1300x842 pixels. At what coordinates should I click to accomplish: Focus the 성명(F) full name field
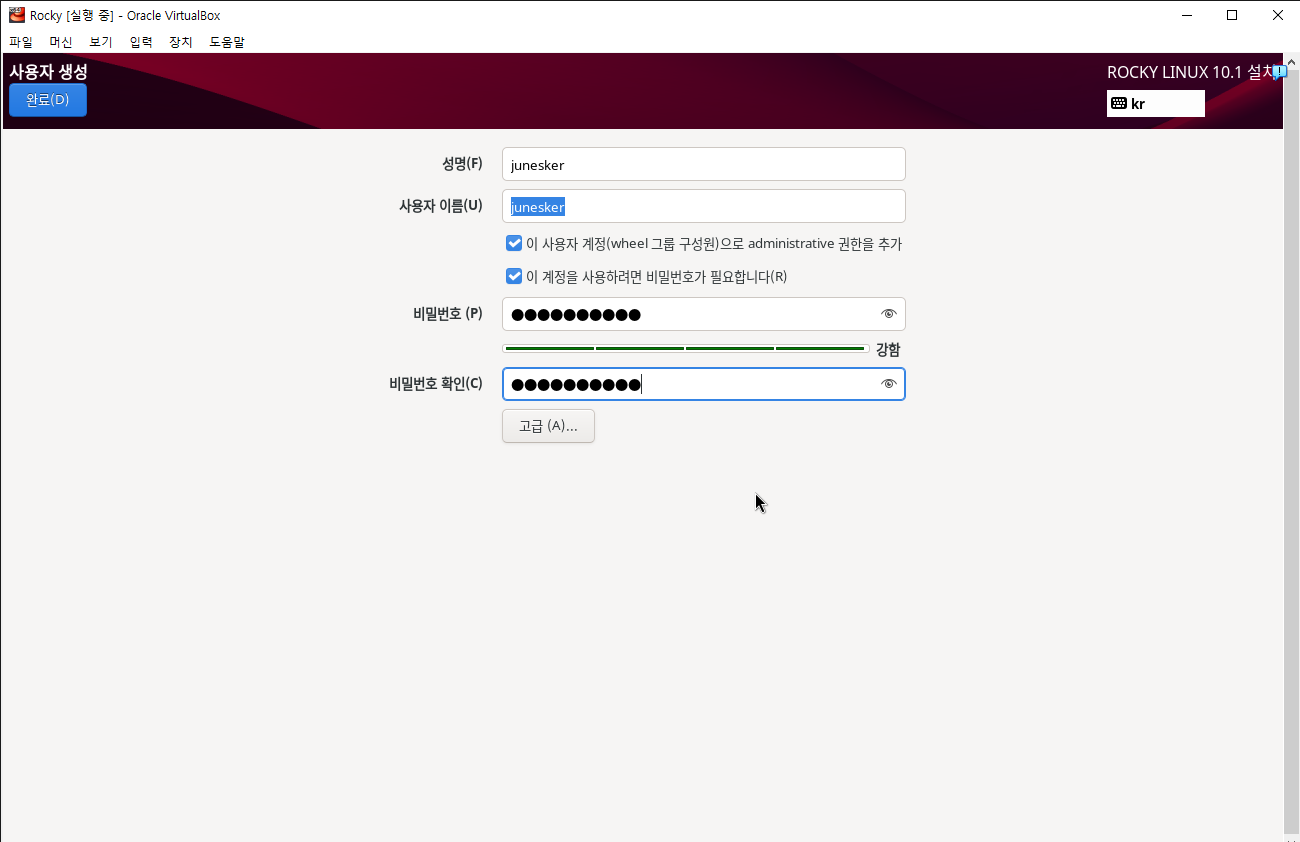[704, 164]
